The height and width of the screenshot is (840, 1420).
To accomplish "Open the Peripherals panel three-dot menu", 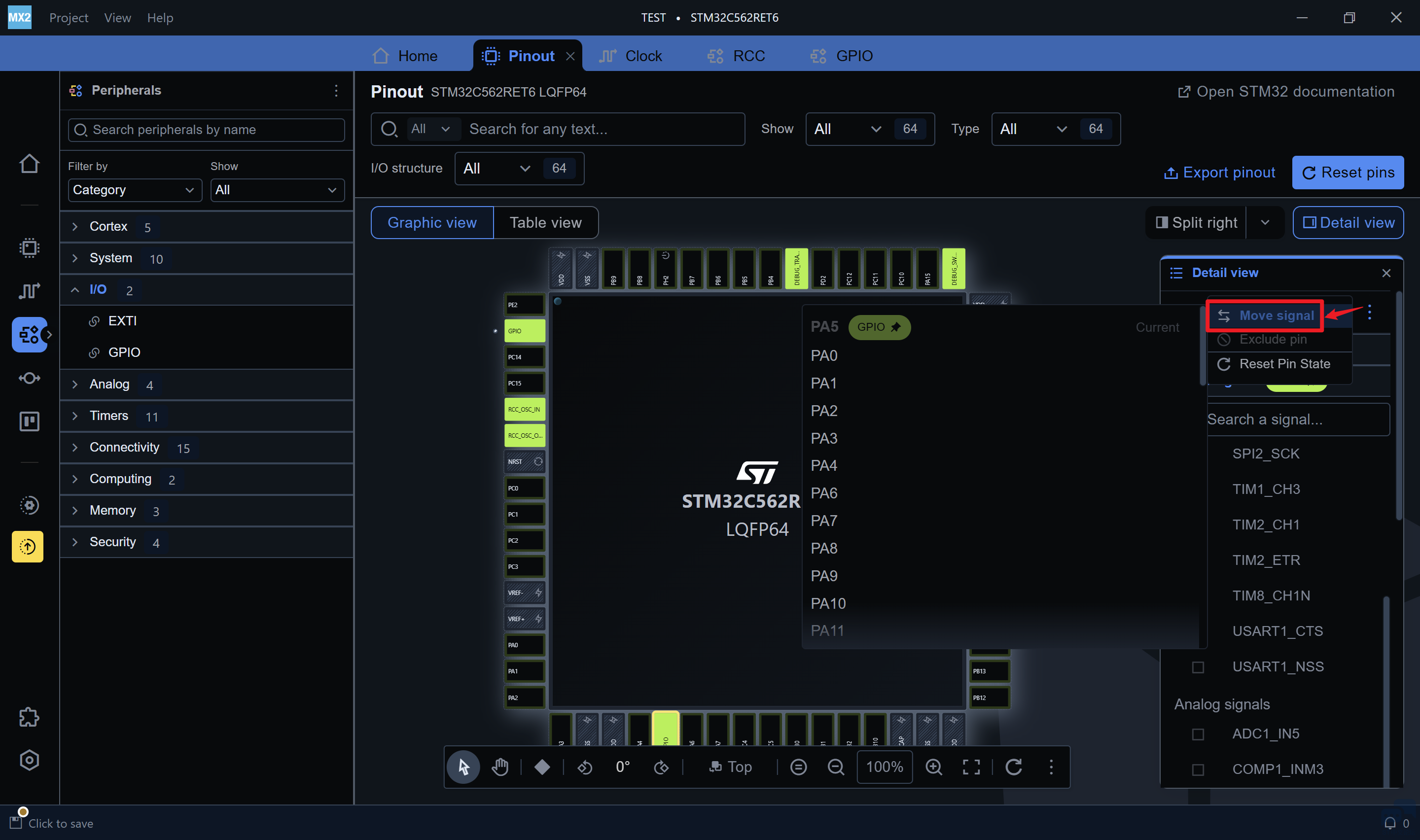I will 336,91.
